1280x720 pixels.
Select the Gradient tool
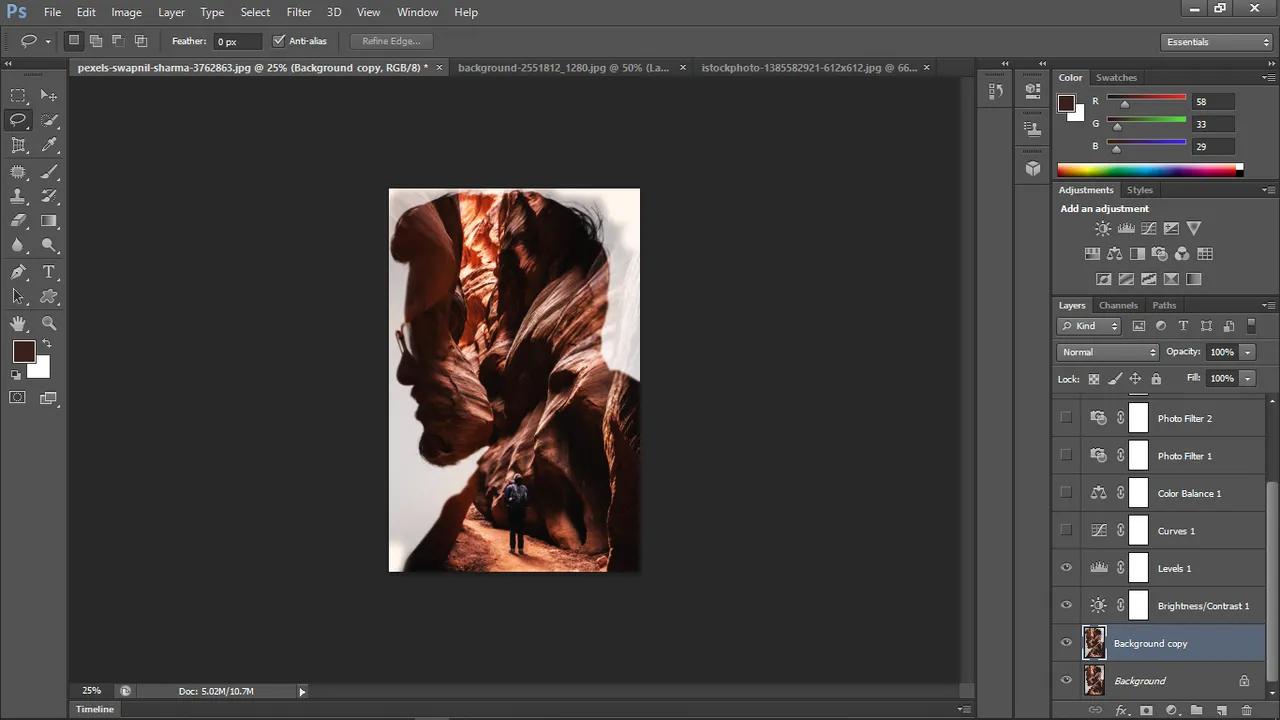pyautogui.click(x=49, y=221)
